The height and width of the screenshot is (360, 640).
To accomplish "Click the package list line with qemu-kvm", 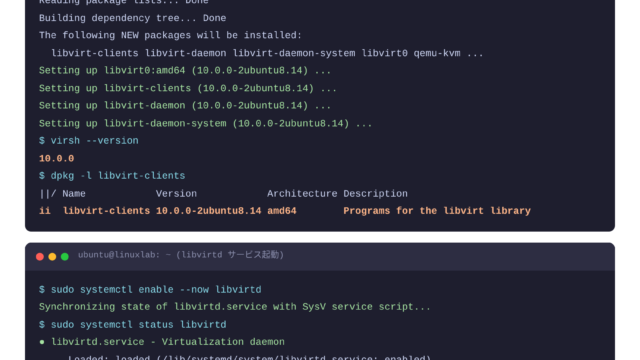I will 267,53.
